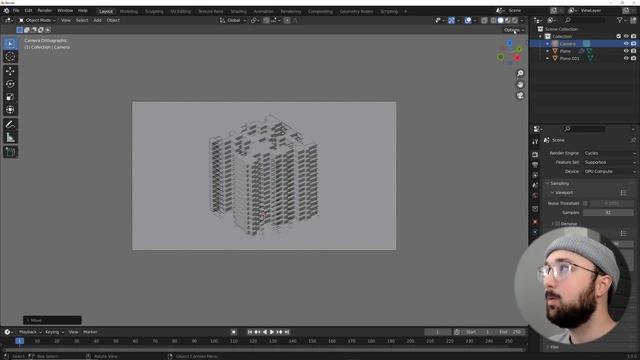Select the Move tool
This screenshot has height=360, width=640.
pyautogui.click(x=10, y=71)
